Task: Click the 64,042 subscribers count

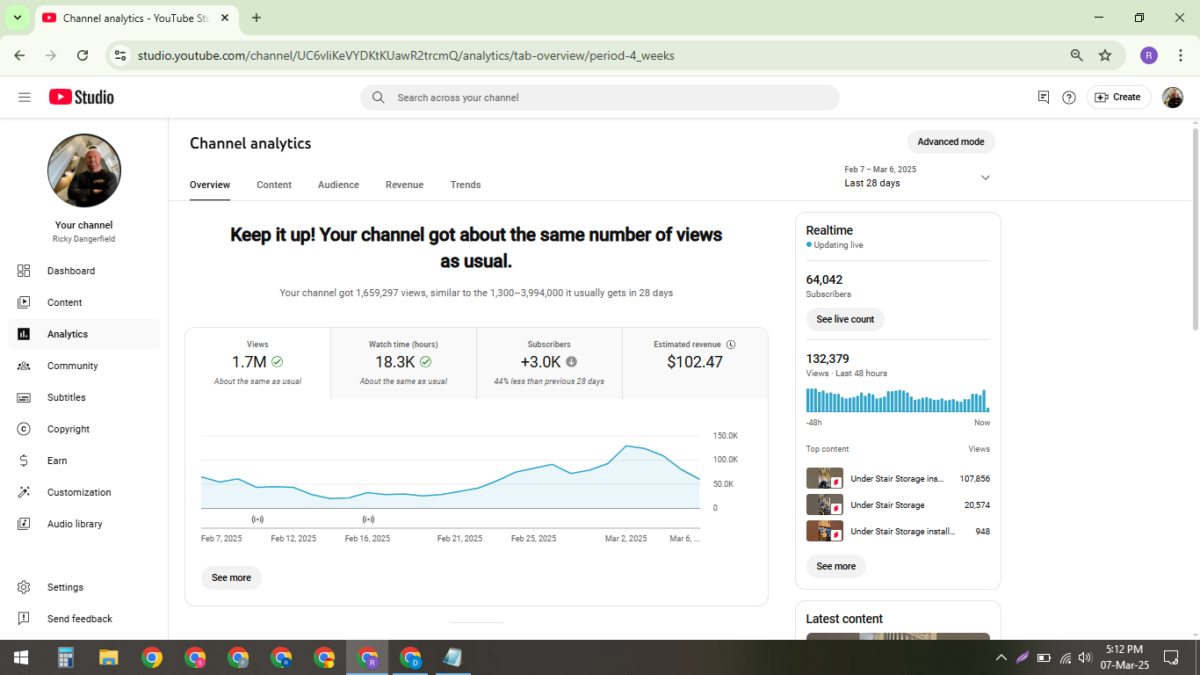Action: pos(824,280)
